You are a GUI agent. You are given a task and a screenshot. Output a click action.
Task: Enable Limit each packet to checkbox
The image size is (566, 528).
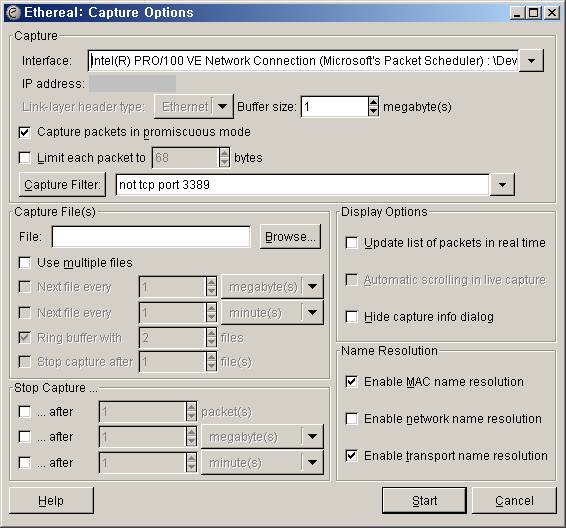point(25,158)
